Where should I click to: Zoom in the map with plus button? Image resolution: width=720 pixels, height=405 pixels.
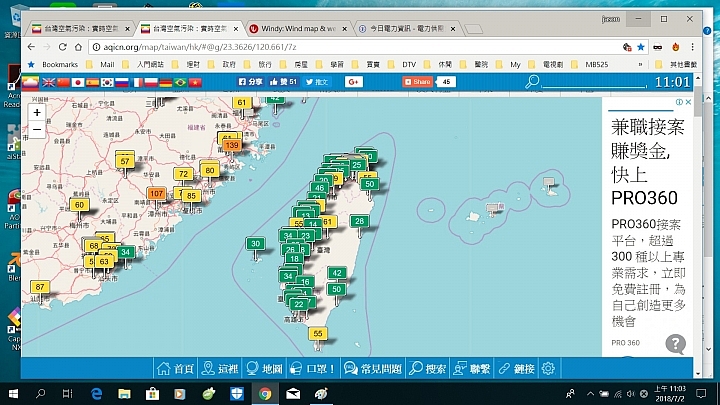(37, 112)
